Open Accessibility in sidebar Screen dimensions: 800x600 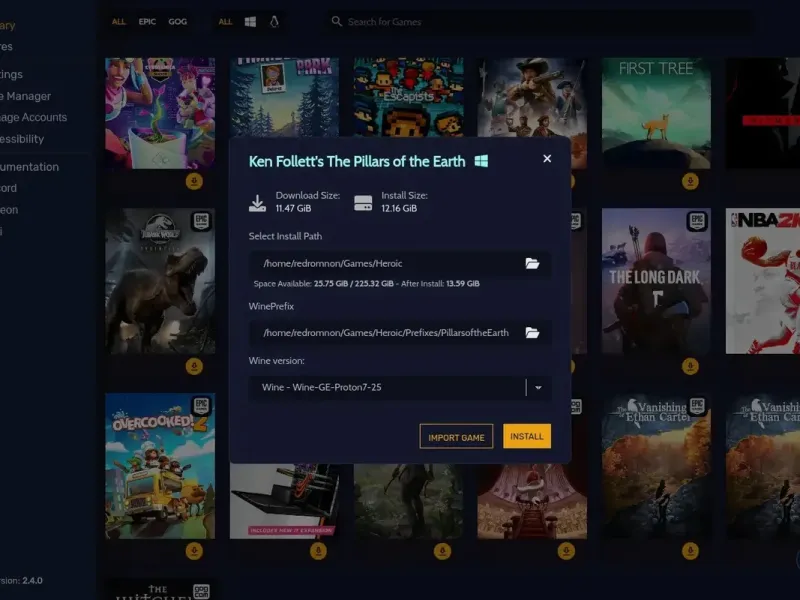click(x=22, y=139)
